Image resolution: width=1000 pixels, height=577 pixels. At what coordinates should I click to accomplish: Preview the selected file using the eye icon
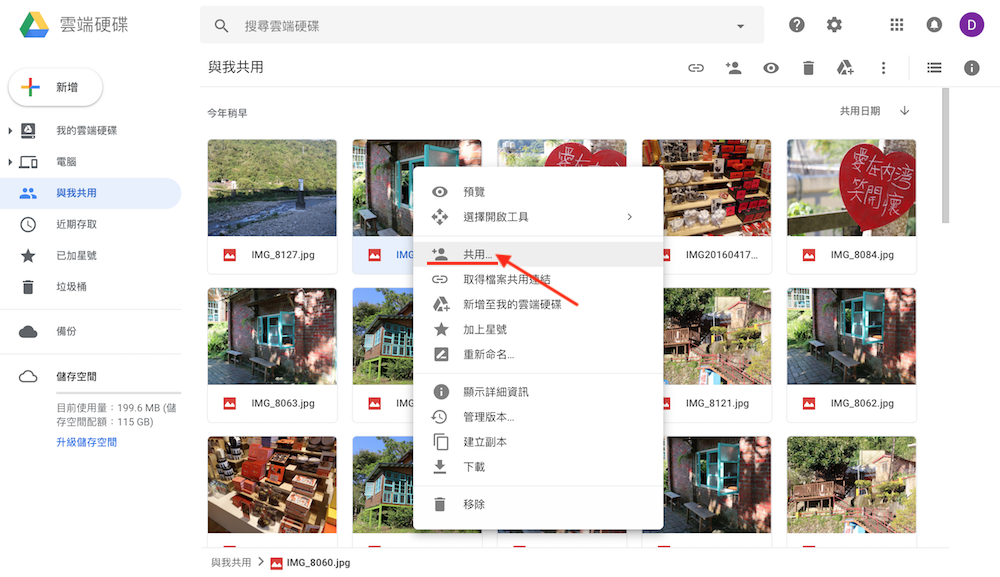point(769,67)
